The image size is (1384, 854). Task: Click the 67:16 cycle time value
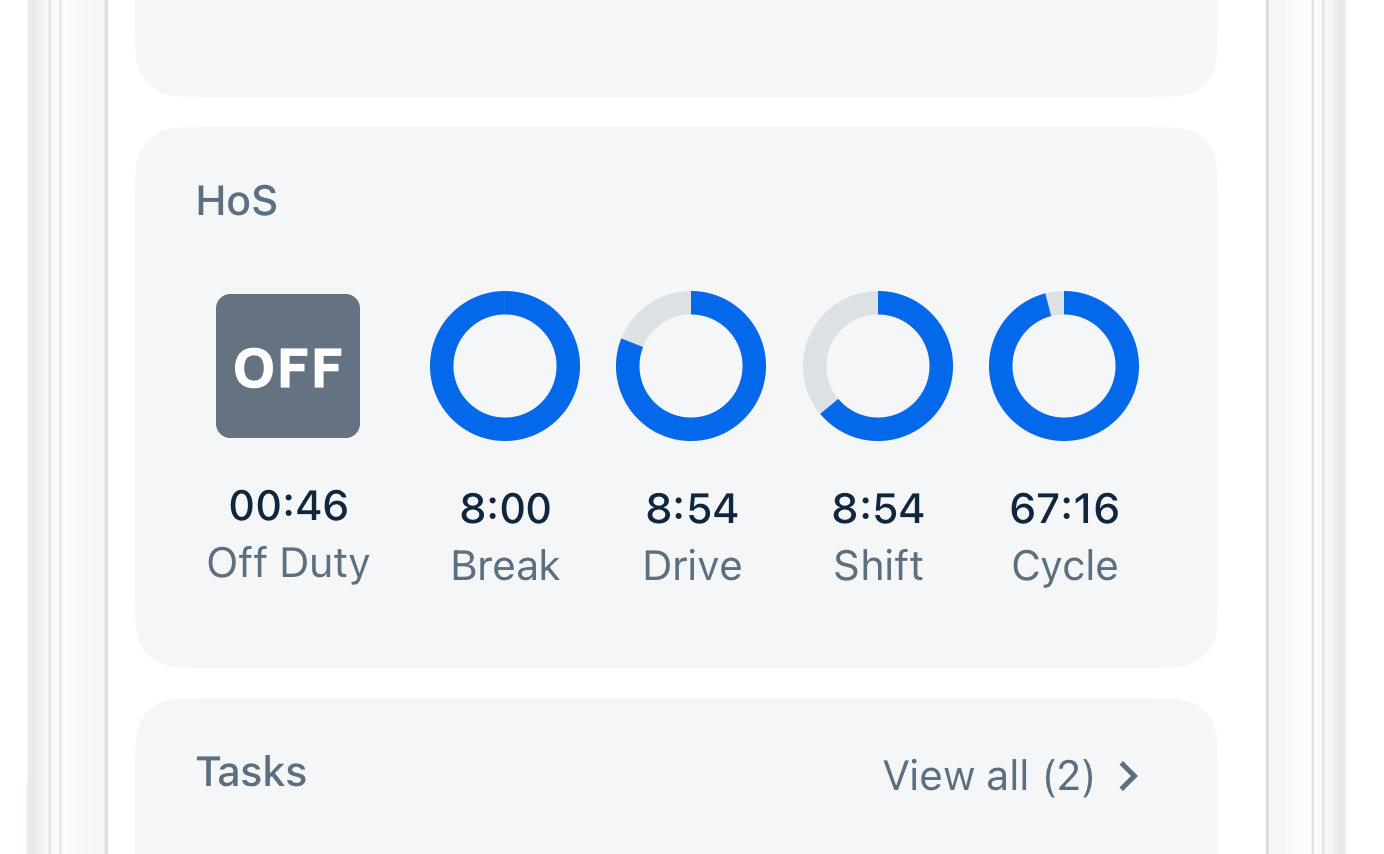point(1064,509)
